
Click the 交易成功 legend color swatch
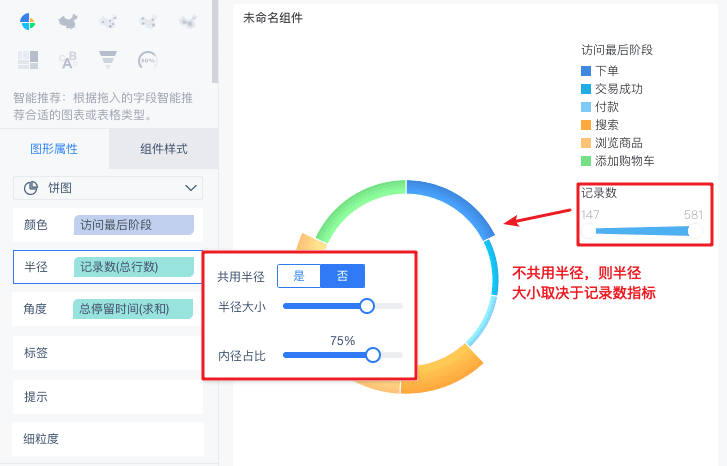586,89
